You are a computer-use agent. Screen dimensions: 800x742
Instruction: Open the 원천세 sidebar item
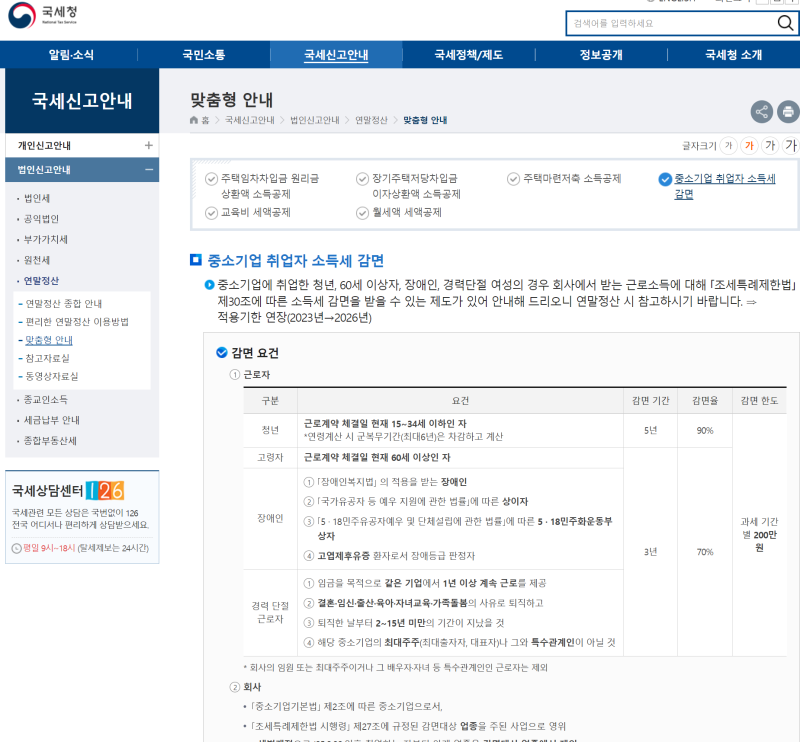37,260
